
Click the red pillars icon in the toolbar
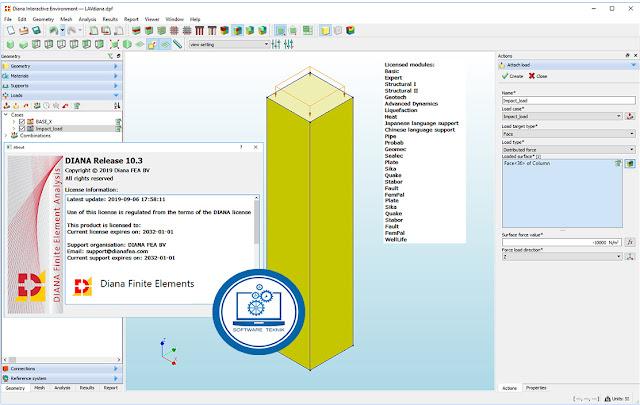[x=199, y=30]
